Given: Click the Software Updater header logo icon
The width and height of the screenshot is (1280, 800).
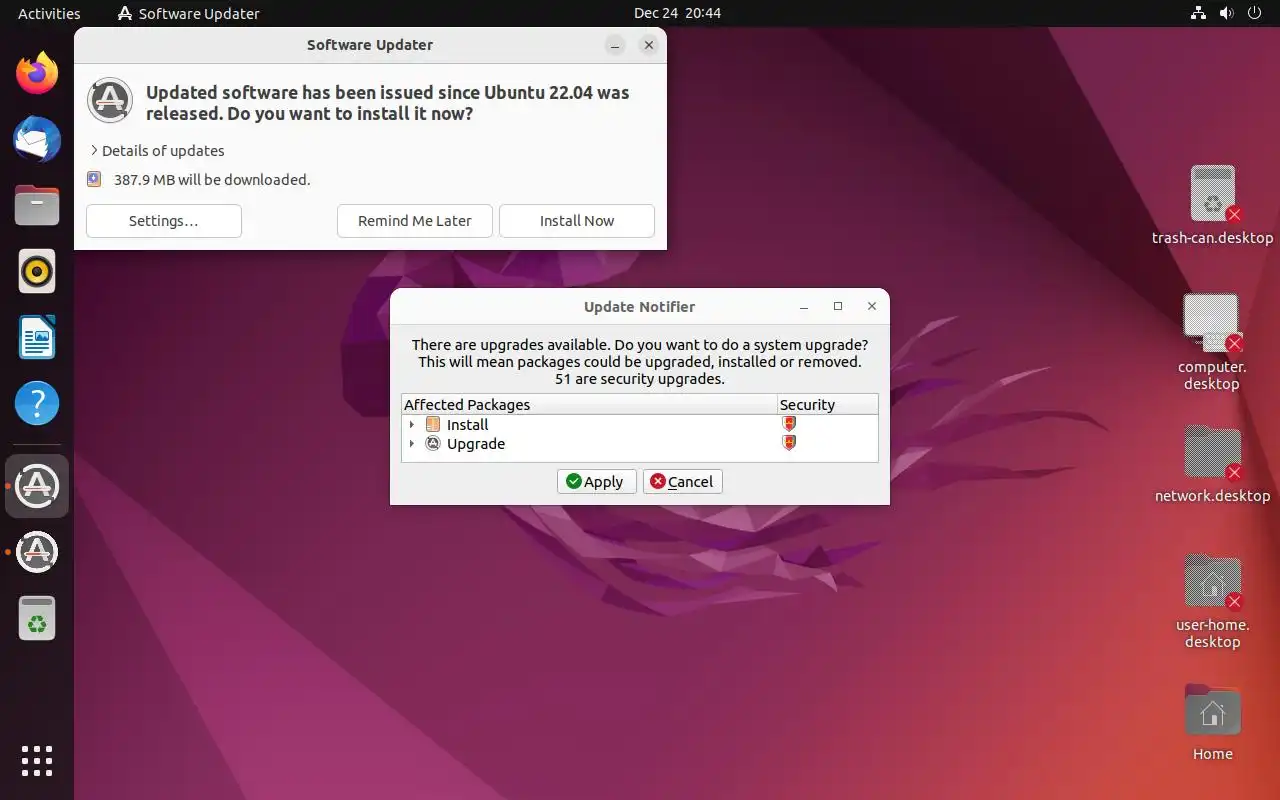Looking at the screenshot, I should point(110,101).
